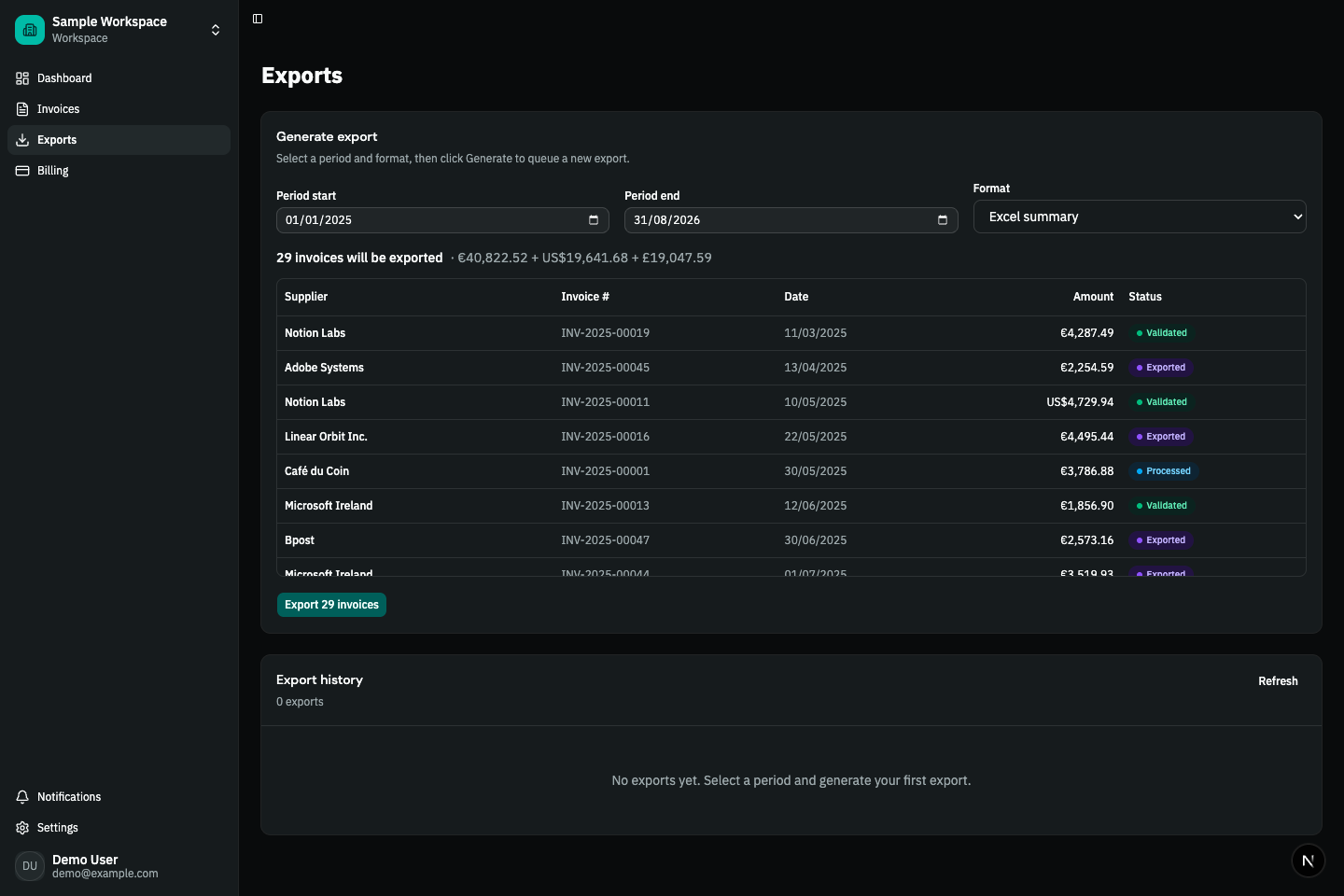Screen dimensions: 1344x896
Task: Click the Billing card icon
Action: click(22, 171)
